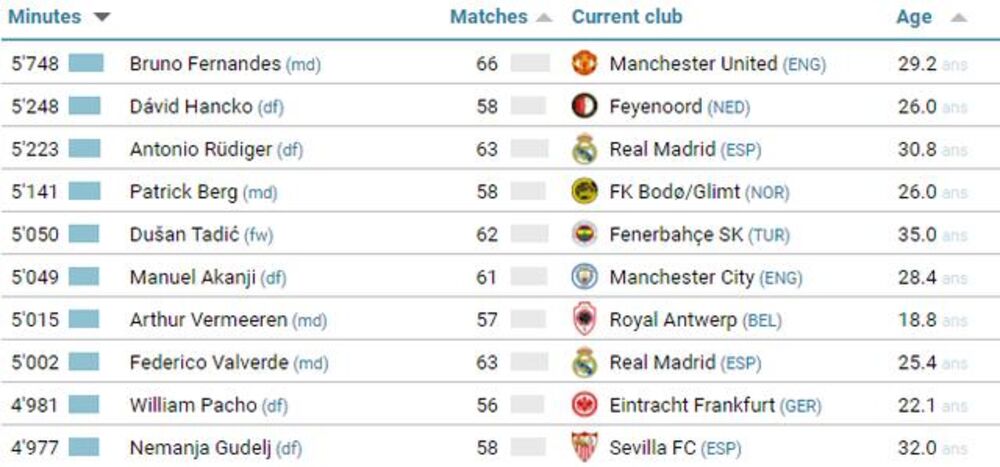Open Bruno Fernandes player link
This screenshot has width=1000, height=467.
[205, 64]
